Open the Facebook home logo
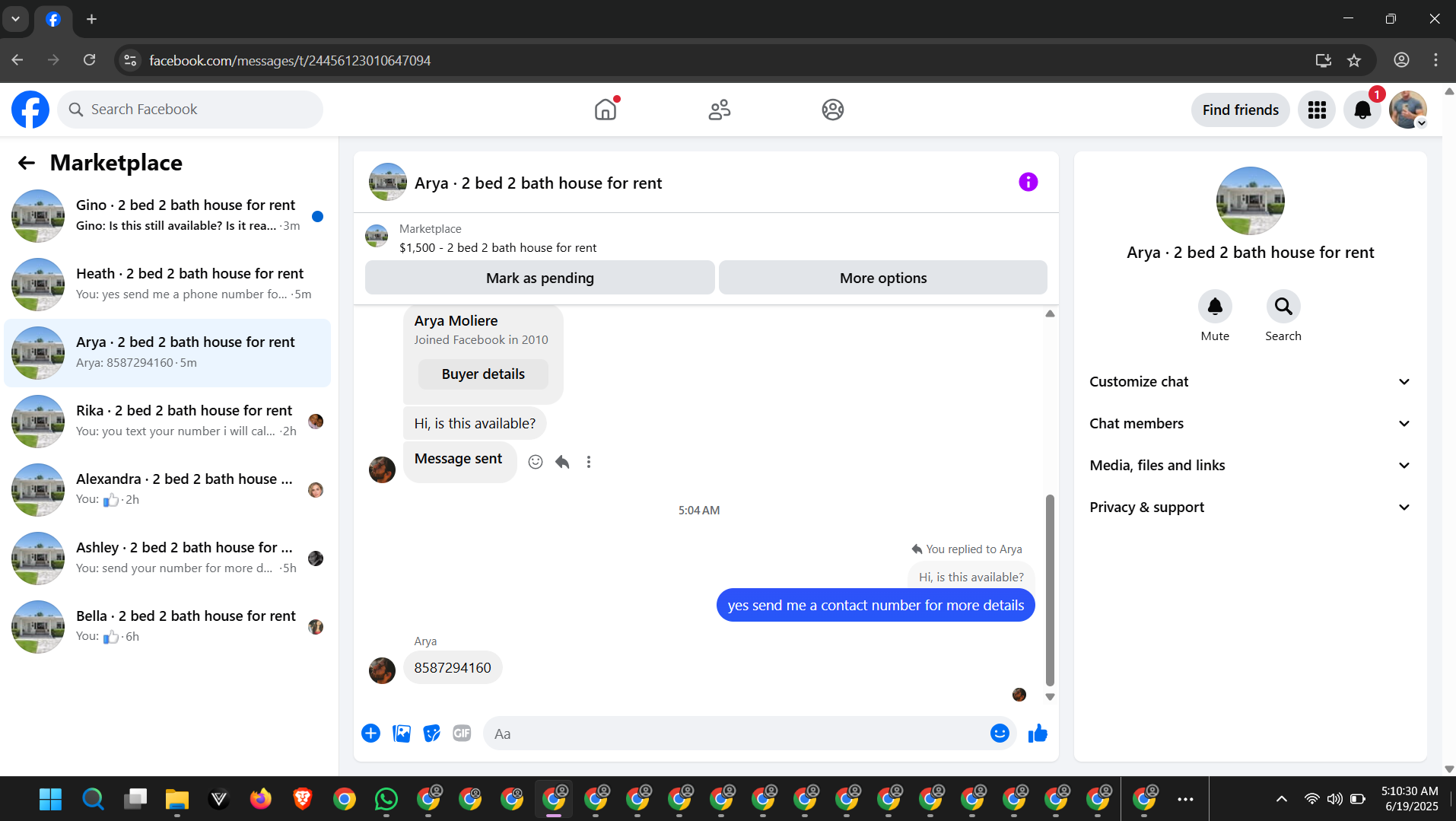This screenshot has width=1456, height=821. coord(30,110)
